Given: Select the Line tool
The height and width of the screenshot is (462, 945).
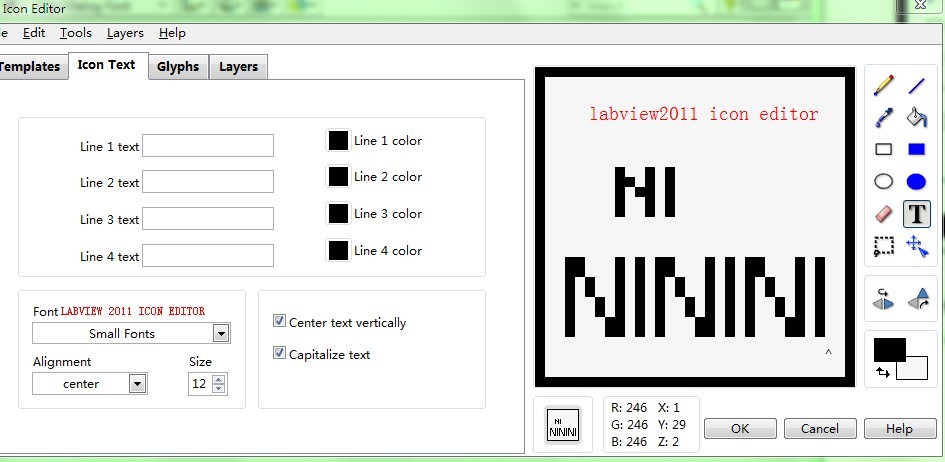Looking at the screenshot, I should click(916, 86).
